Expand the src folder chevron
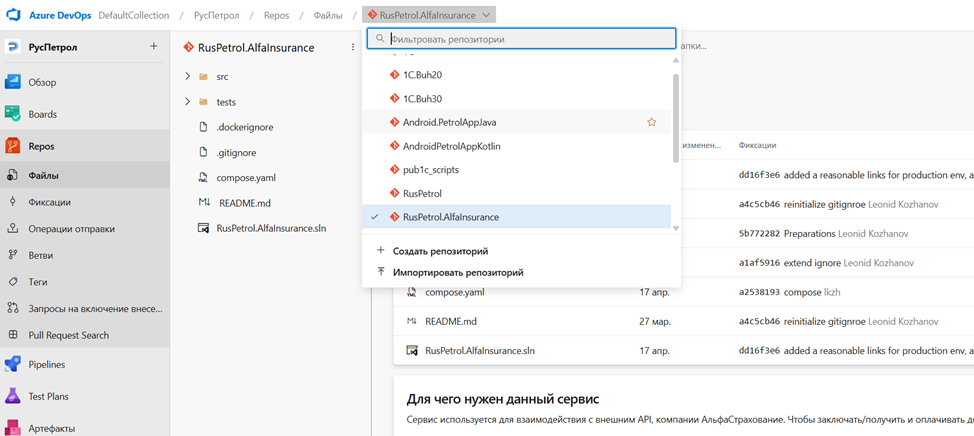 click(188, 76)
